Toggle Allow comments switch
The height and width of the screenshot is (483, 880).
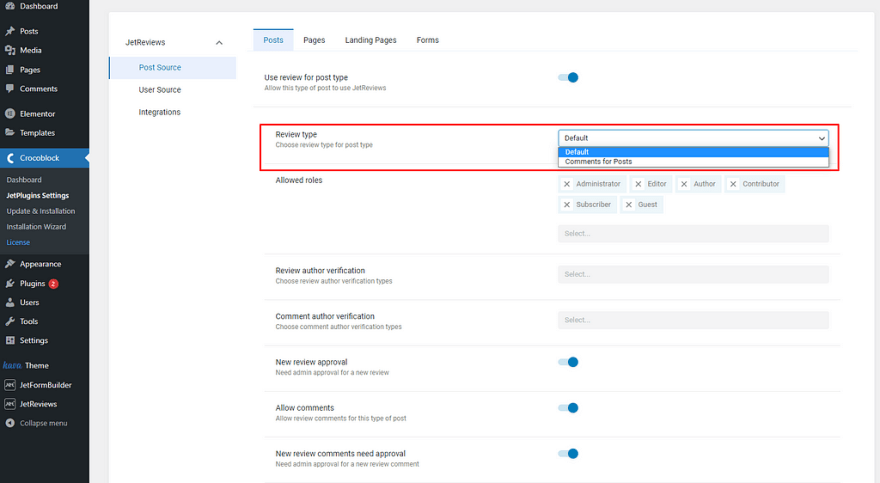[x=568, y=408]
